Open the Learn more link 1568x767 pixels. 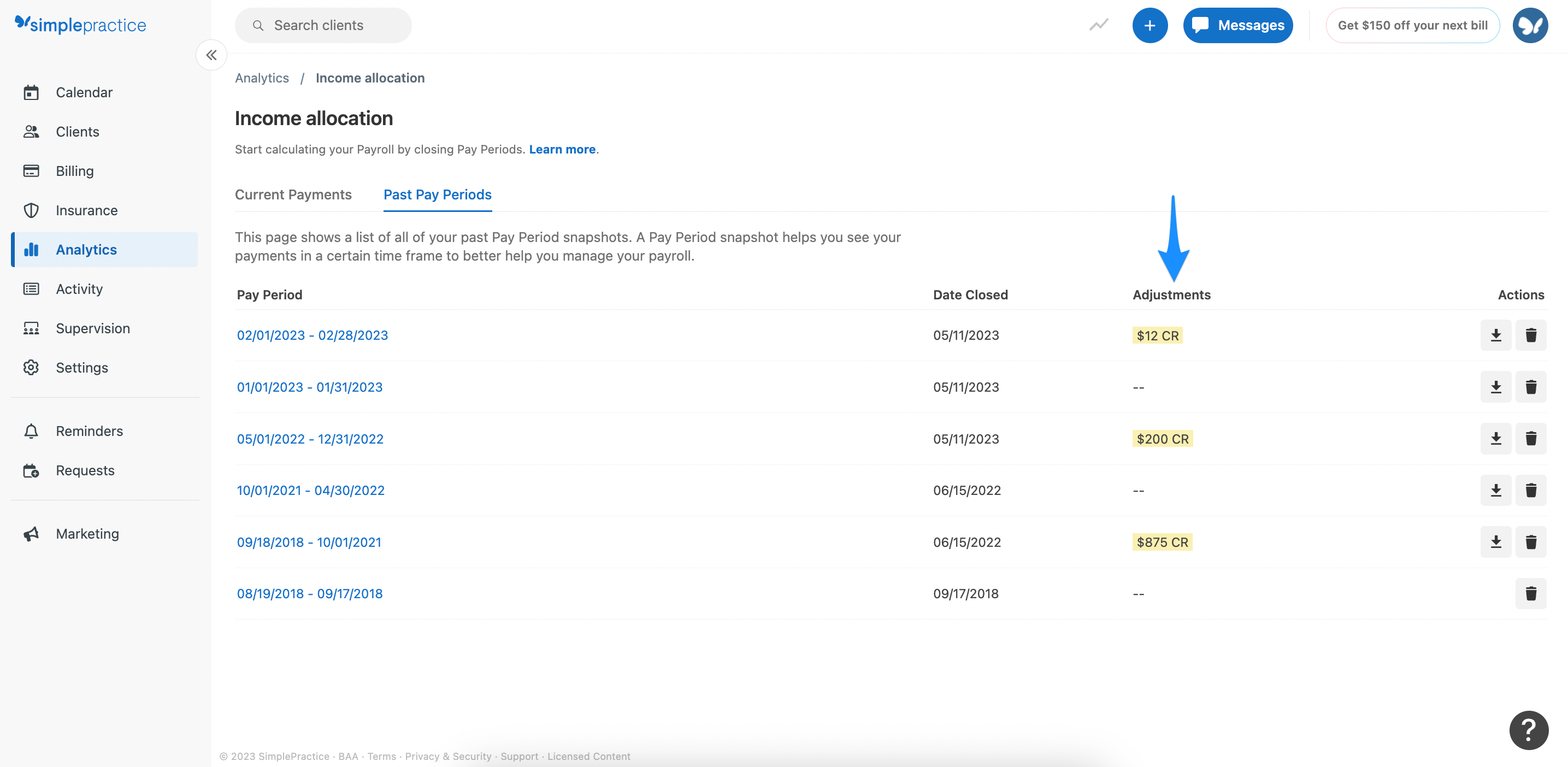coord(562,149)
